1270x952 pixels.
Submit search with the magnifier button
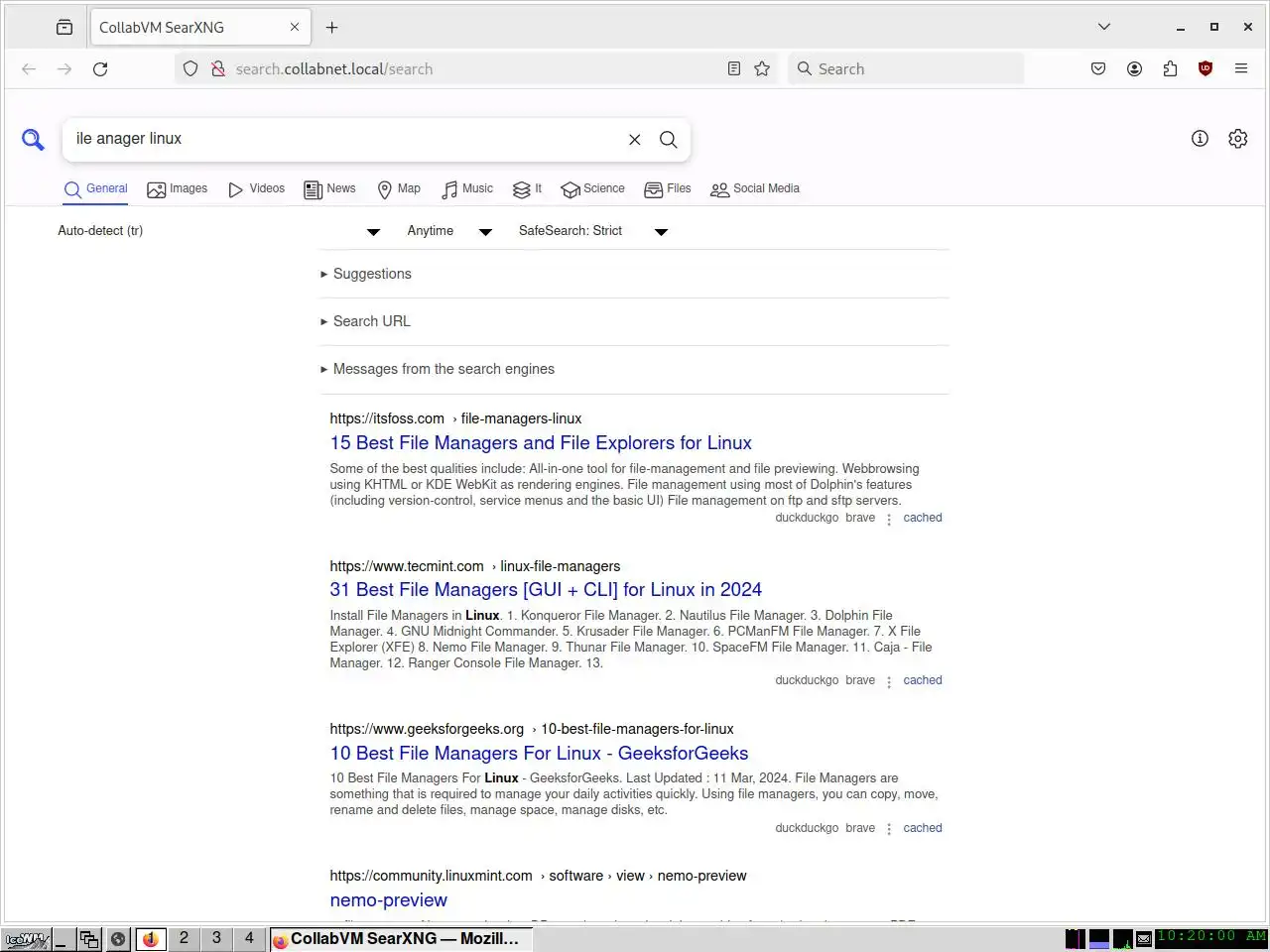[x=669, y=140]
